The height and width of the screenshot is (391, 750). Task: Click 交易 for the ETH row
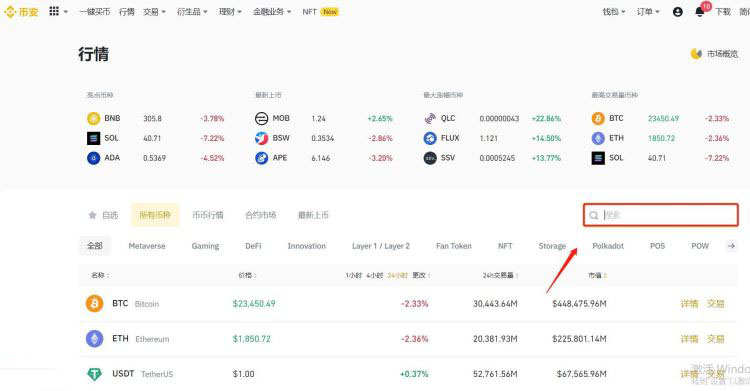point(716,339)
